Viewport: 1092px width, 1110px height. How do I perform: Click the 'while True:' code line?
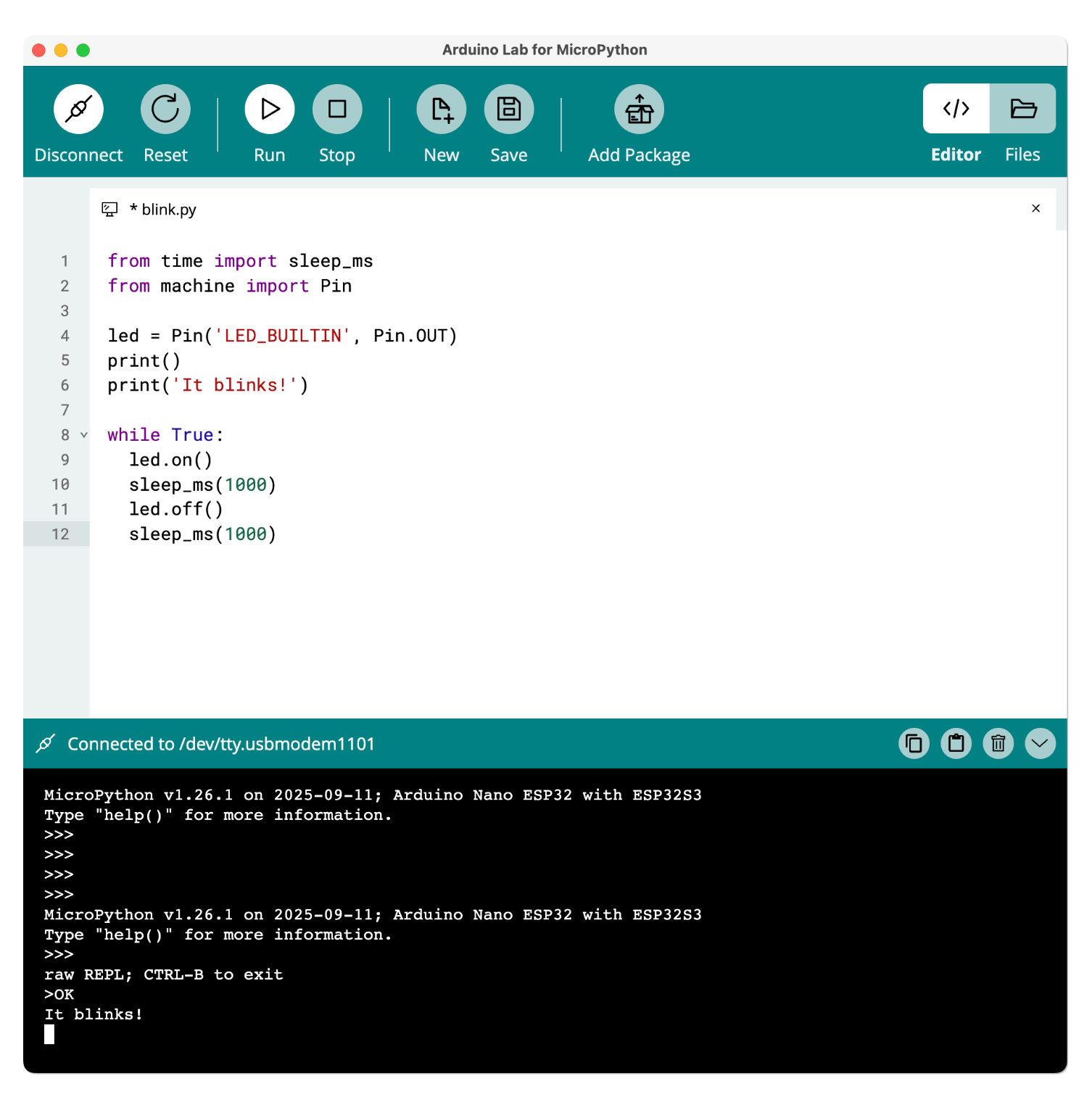[x=165, y=435]
